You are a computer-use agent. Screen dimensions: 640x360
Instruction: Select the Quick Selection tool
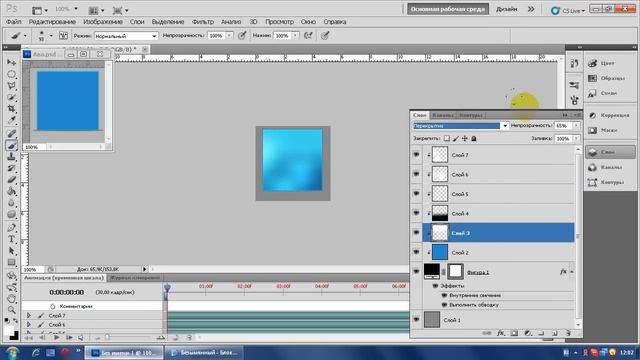tap(11, 98)
